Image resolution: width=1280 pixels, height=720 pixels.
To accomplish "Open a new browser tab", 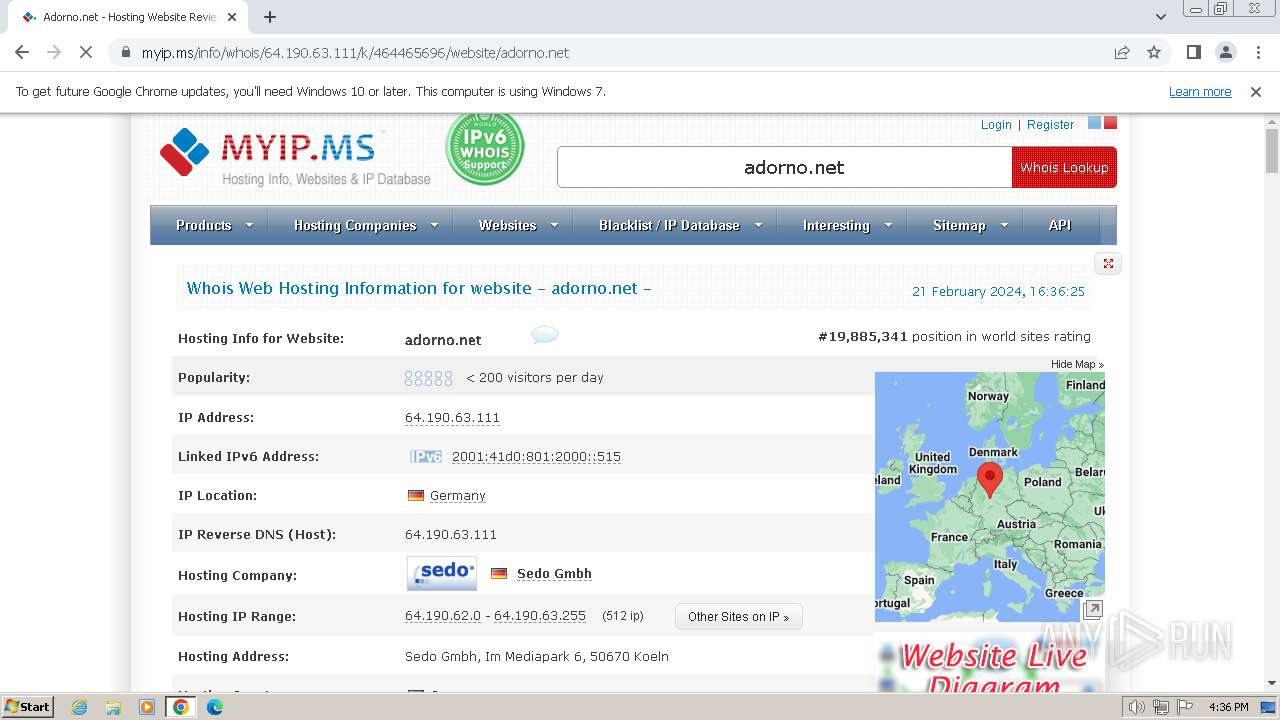I will coord(270,17).
